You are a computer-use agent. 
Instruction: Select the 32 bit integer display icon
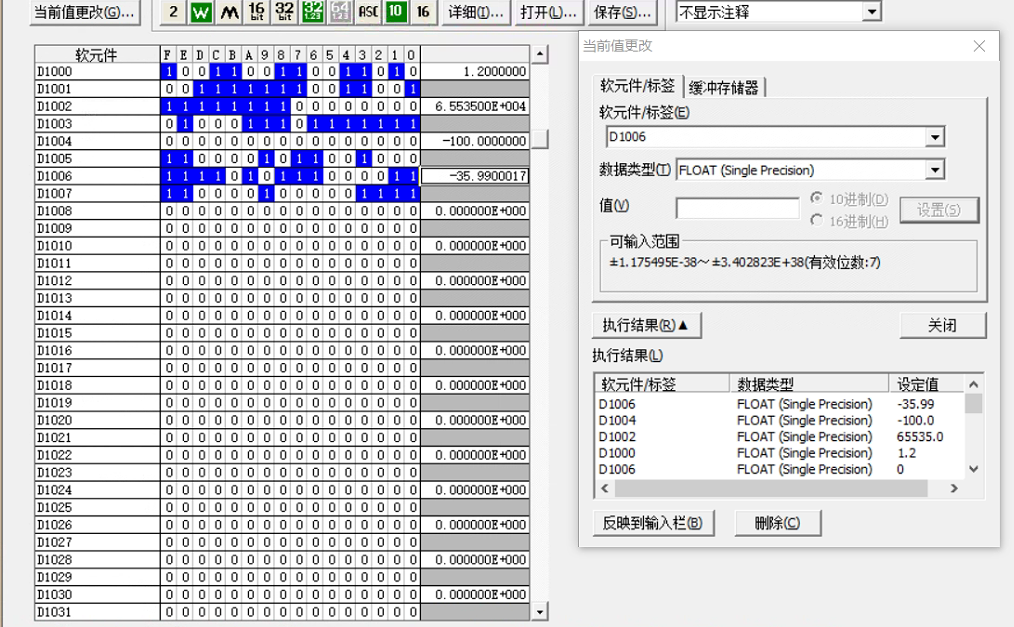point(285,13)
